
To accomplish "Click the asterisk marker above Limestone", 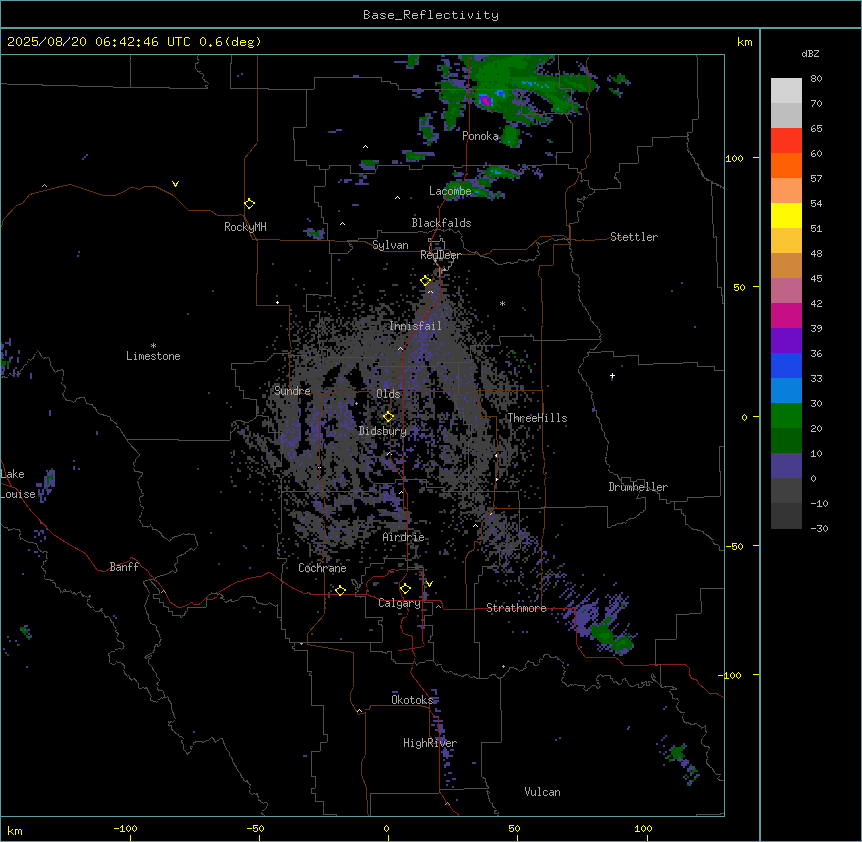I will click(153, 346).
